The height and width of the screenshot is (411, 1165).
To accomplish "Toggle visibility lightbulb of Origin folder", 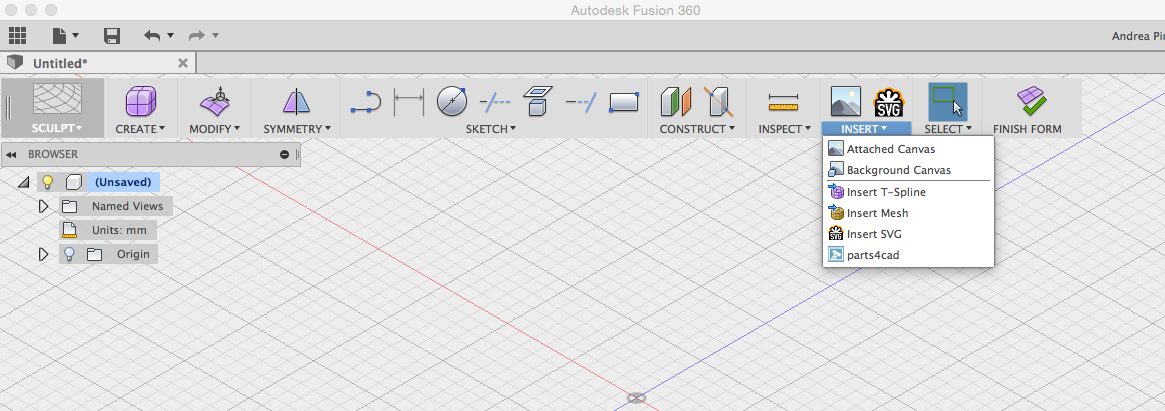I will tap(70, 254).
